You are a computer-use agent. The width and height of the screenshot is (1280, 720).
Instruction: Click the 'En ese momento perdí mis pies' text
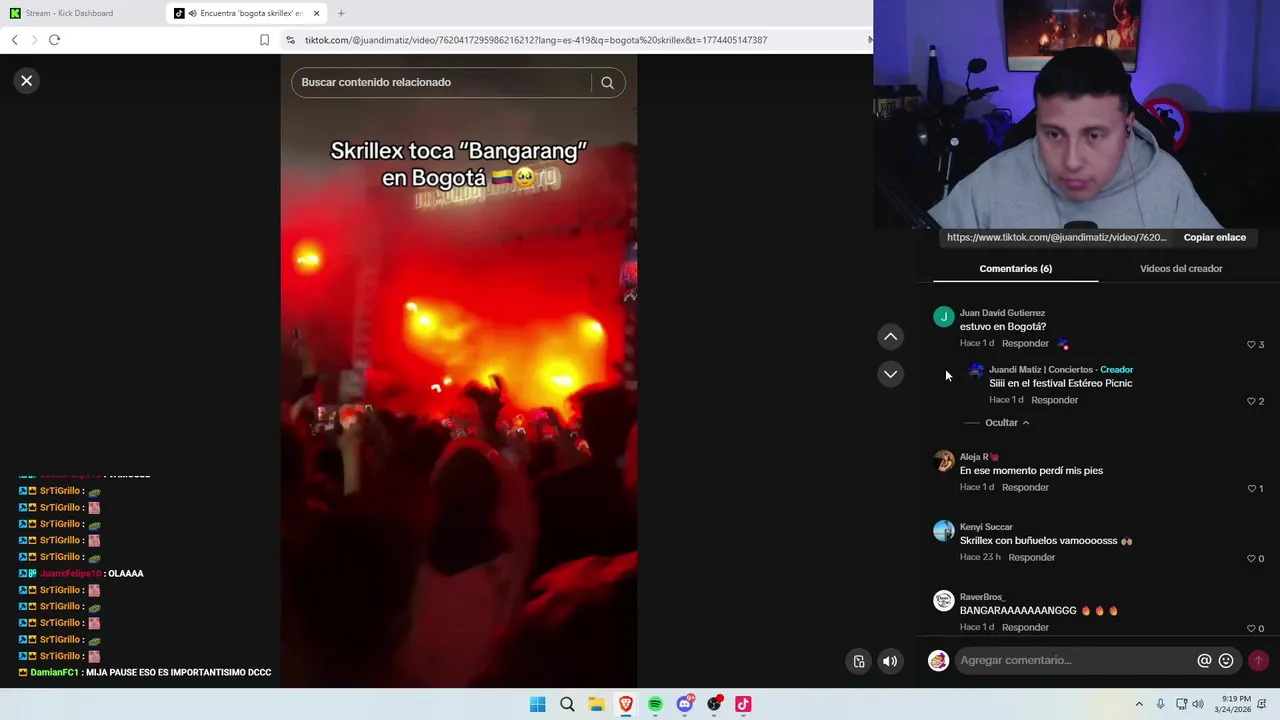point(1031,471)
